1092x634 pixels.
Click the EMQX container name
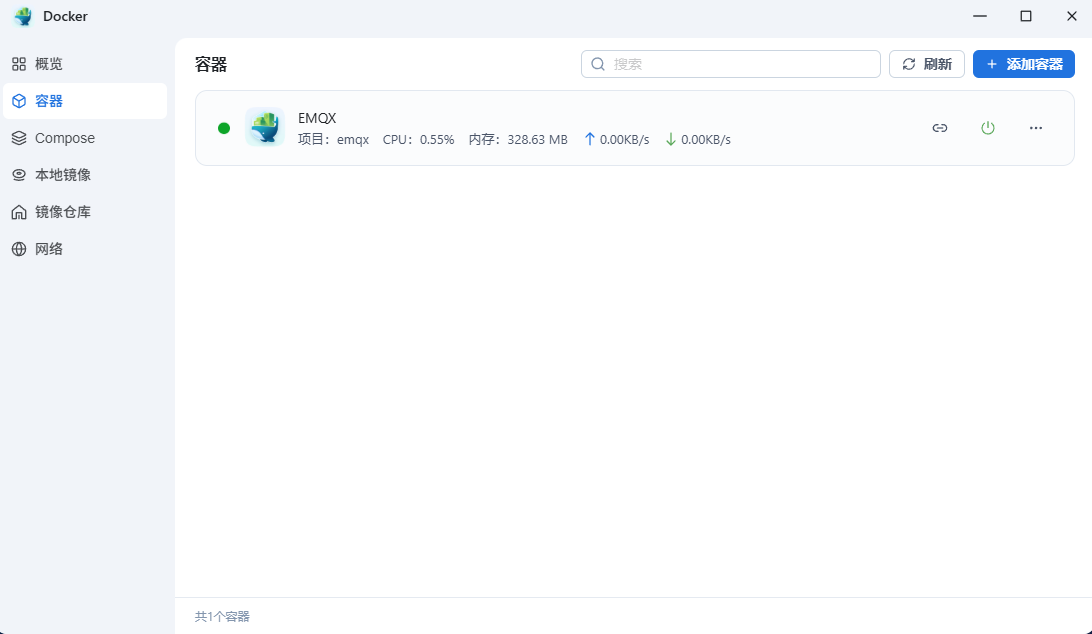(x=317, y=118)
